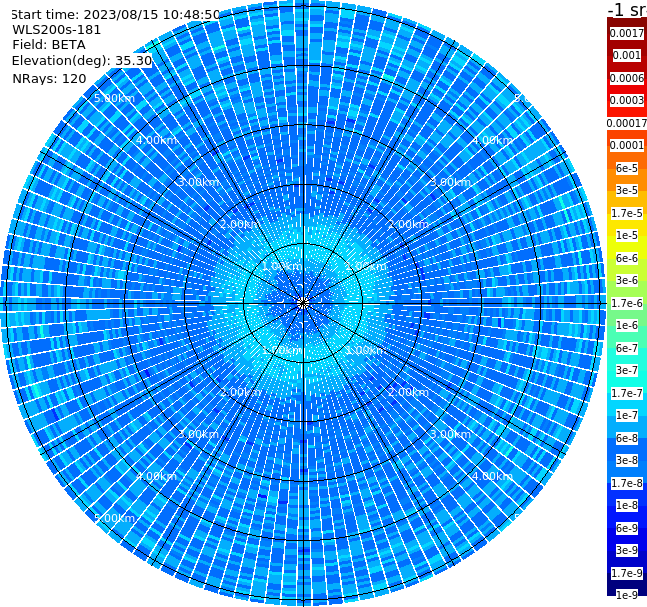Image resolution: width=647 pixels, height=607 pixels.
Task: Select the 3e-8 colorbar label
Action: coord(627,460)
